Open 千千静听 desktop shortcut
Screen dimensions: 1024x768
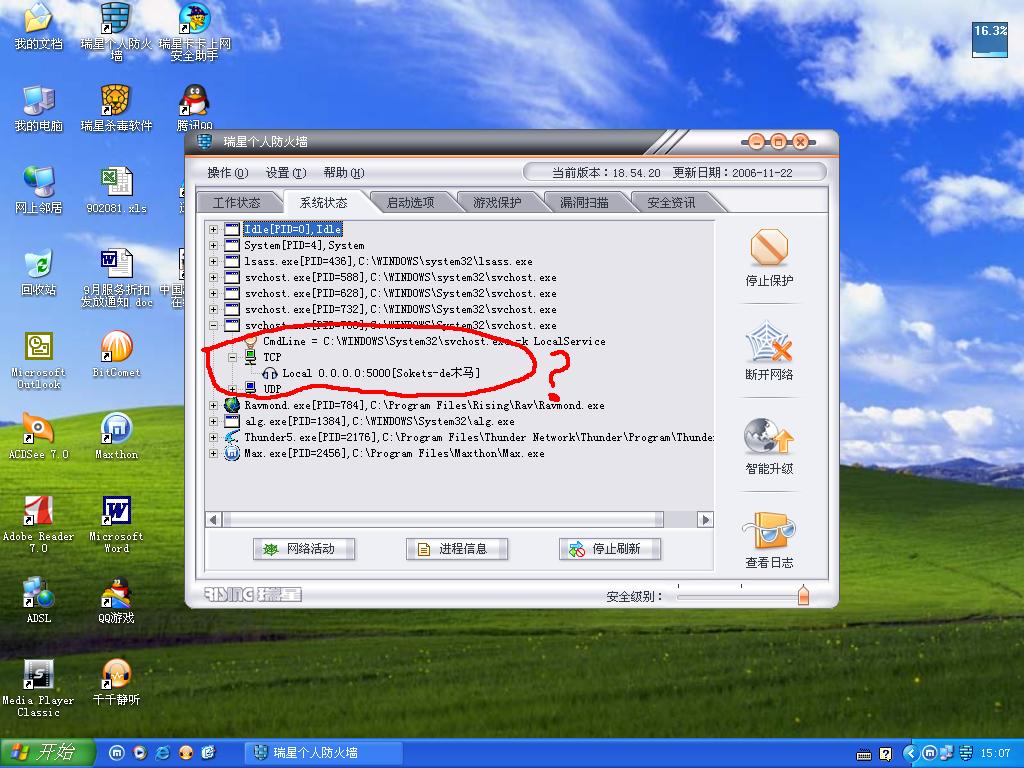[x=116, y=682]
